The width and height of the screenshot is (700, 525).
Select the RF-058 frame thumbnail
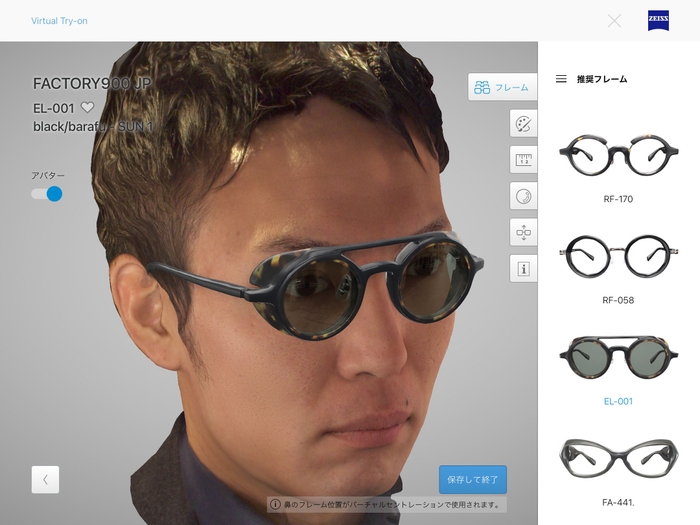tap(618, 255)
